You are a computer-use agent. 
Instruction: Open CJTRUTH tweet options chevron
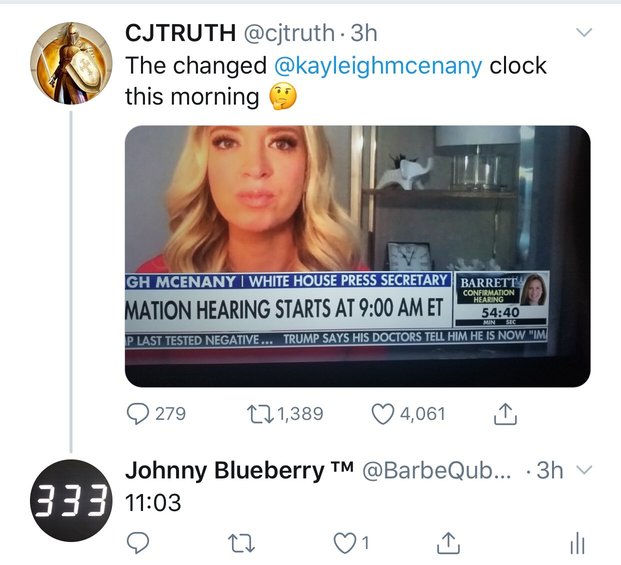point(584,32)
